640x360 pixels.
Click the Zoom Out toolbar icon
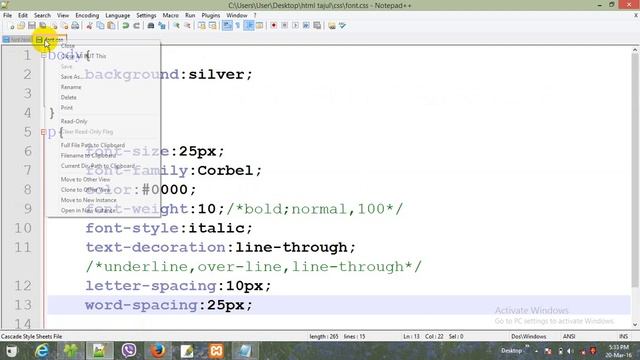click(187, 26)
